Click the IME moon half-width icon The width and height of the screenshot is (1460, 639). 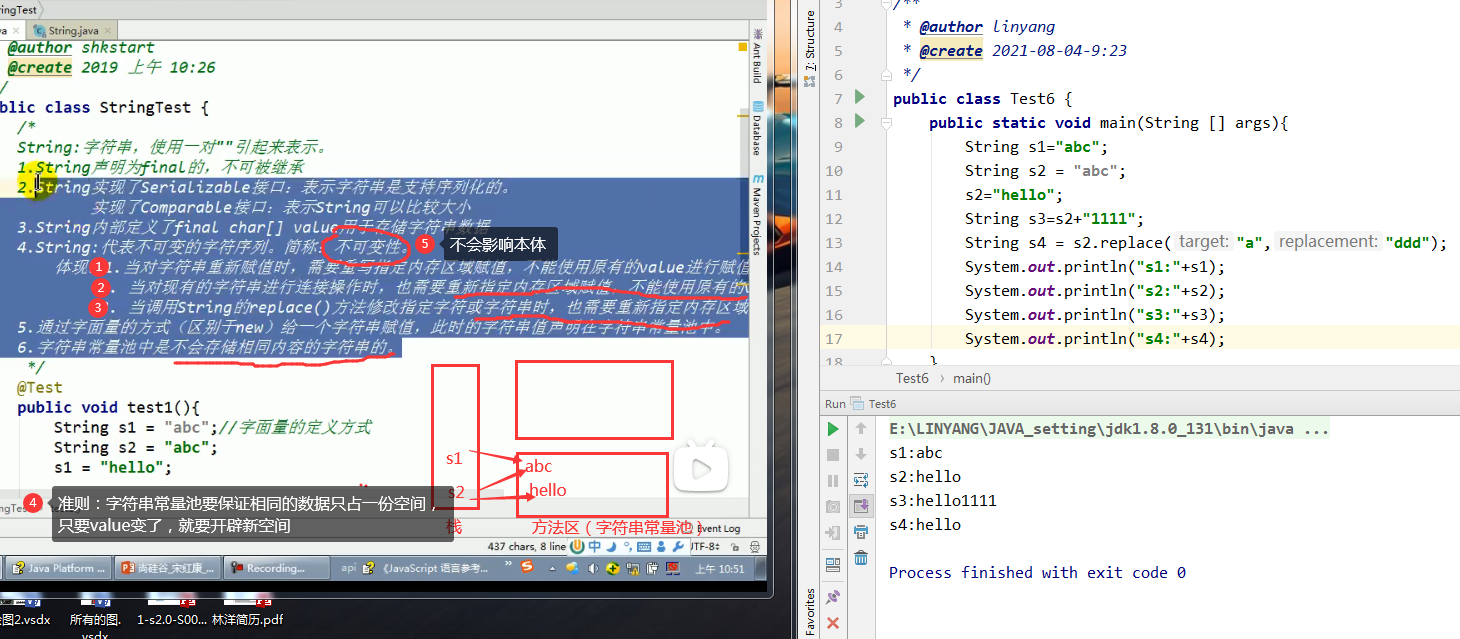pos(611,547)
